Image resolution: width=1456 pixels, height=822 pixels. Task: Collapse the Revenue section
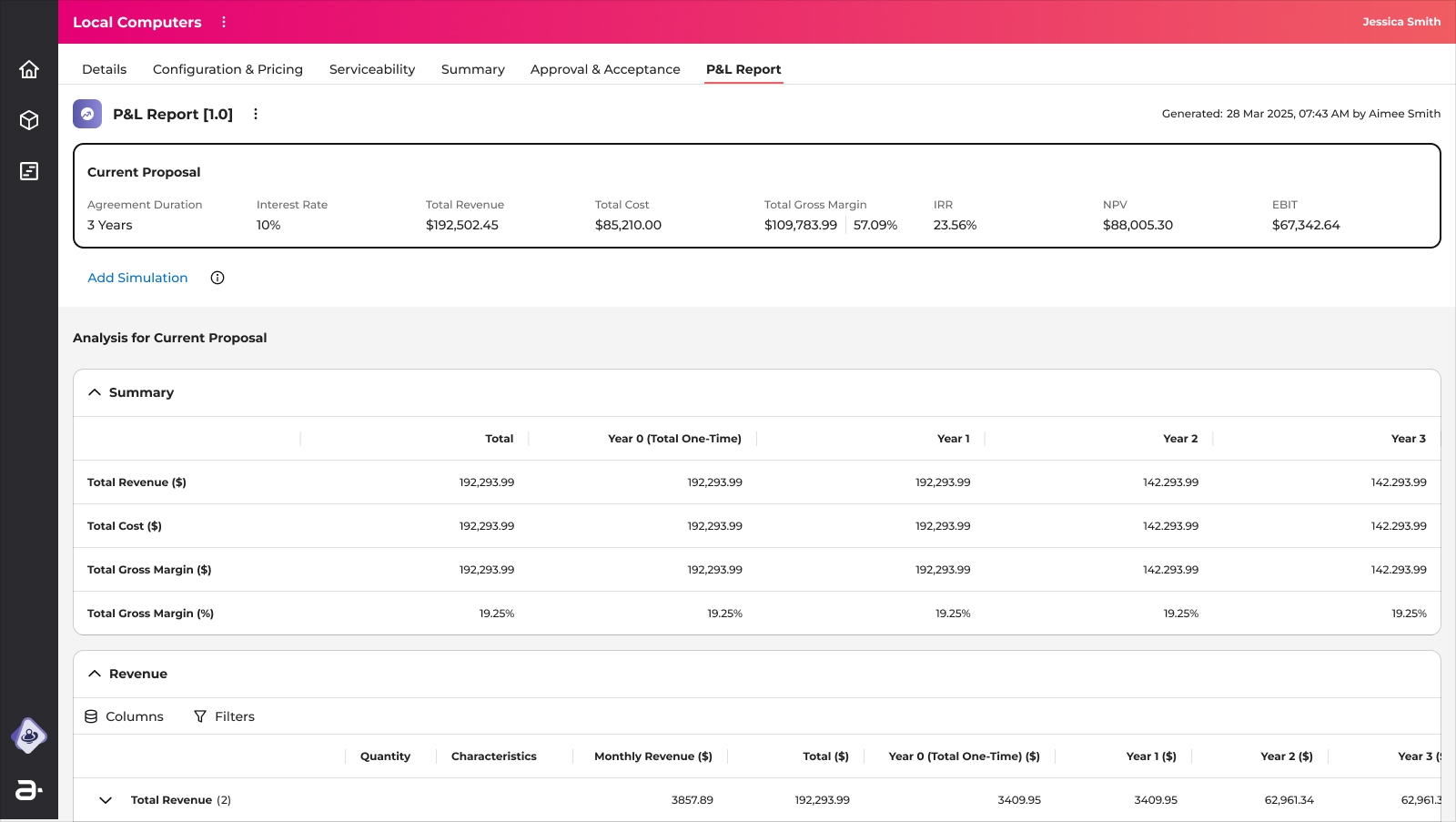(x=95, y=674)
